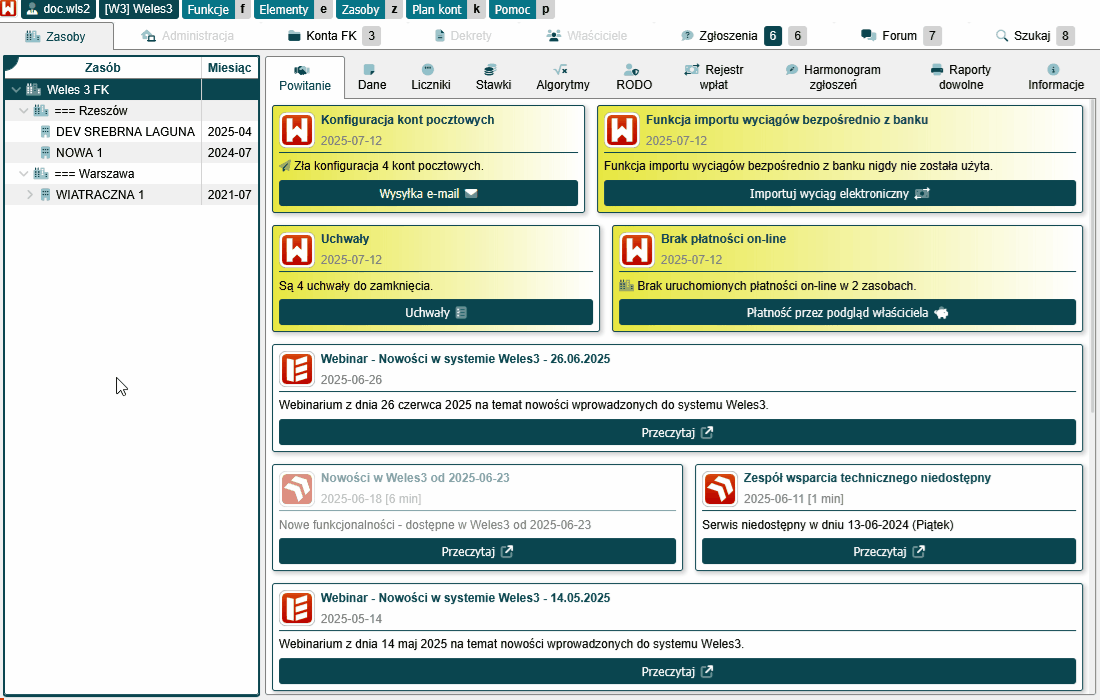
Task: Open the Plan kont menu
Action: [x=437, y=9]
